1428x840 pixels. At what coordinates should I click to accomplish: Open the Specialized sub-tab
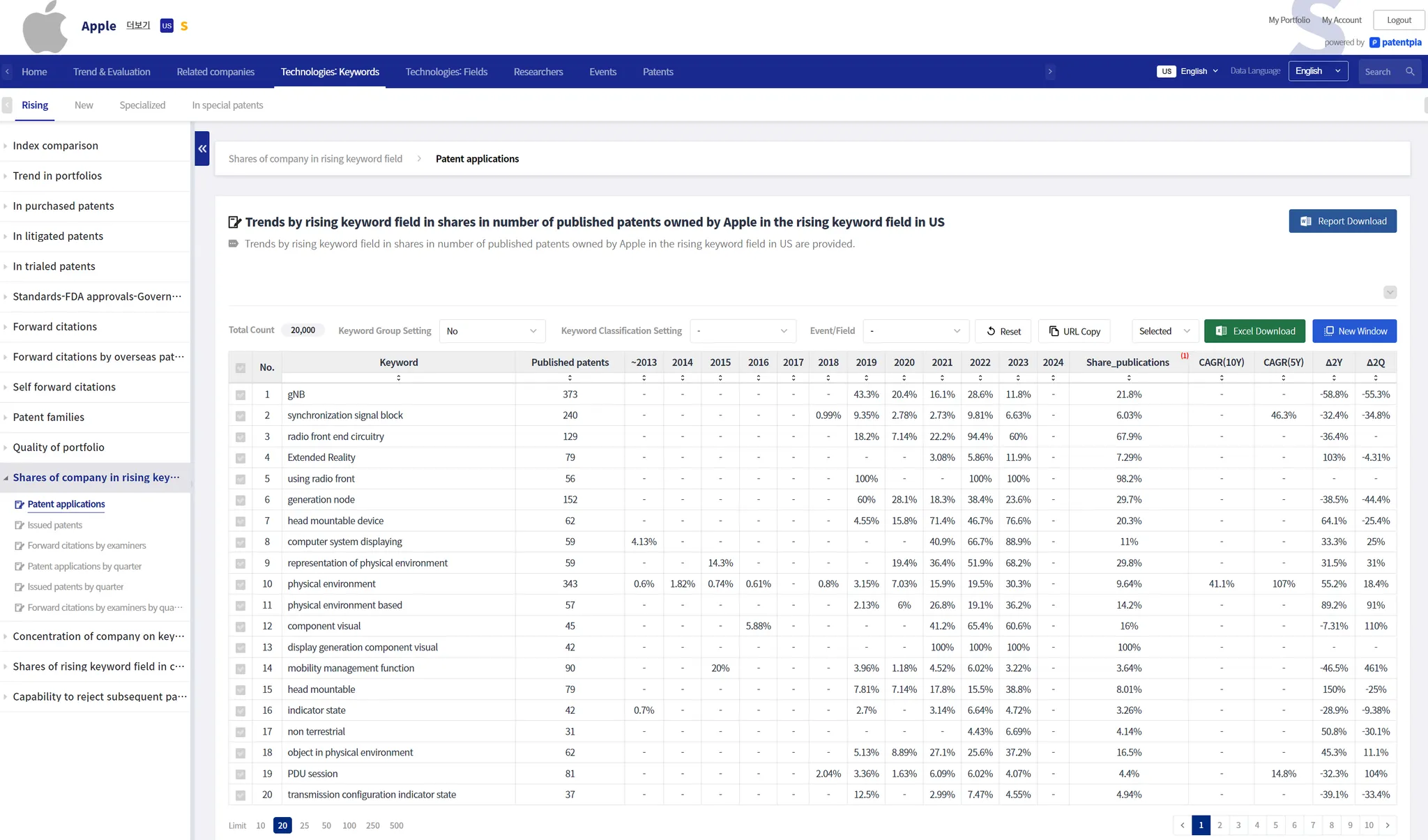point(142,105)
